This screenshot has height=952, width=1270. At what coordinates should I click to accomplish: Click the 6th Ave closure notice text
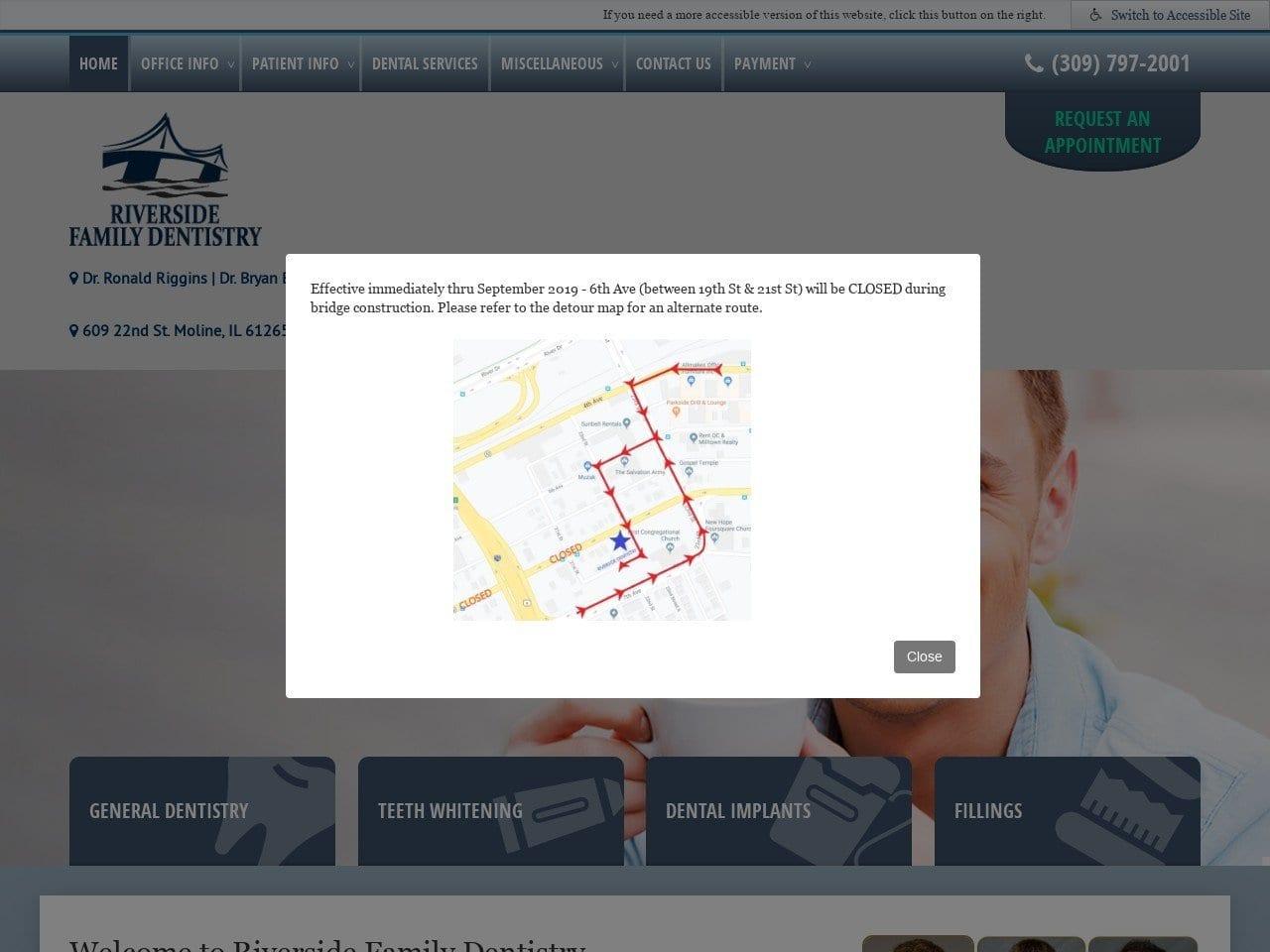point(628,298)
